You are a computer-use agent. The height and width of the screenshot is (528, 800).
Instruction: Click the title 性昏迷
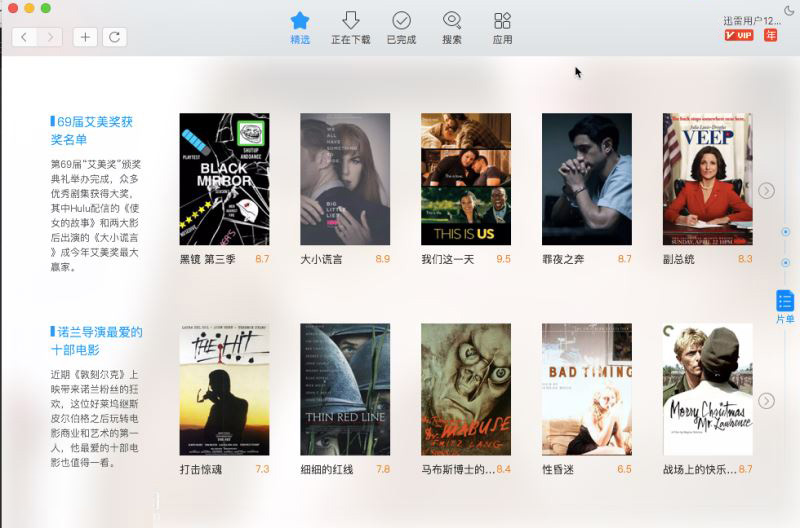point(558,469)
